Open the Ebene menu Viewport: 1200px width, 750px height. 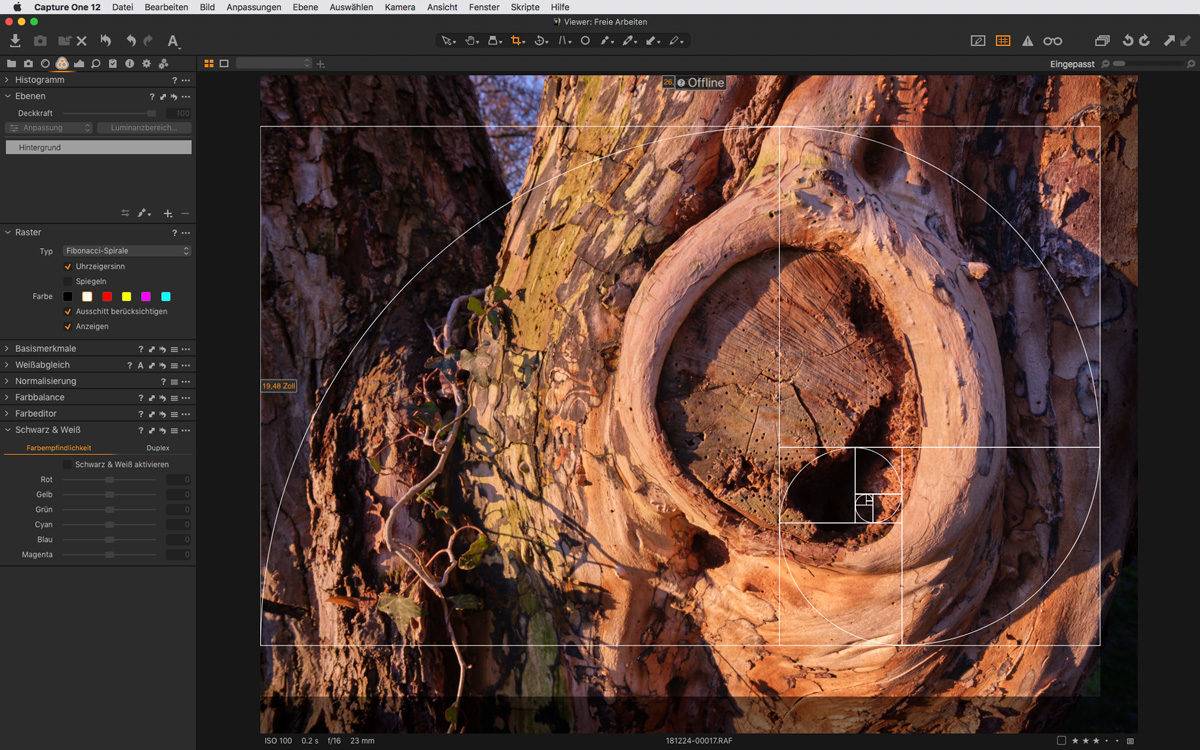(x=305, y=7)
